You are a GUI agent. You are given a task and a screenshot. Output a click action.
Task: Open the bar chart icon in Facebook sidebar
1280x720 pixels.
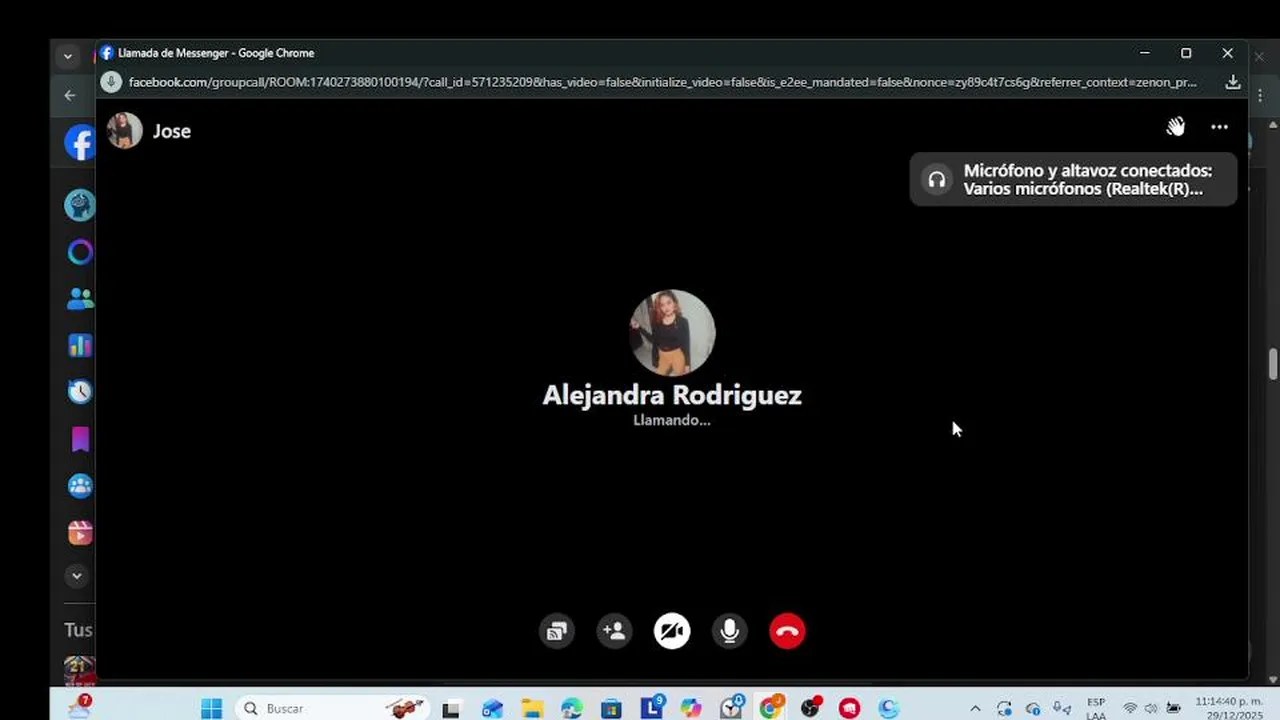(80, 346)
